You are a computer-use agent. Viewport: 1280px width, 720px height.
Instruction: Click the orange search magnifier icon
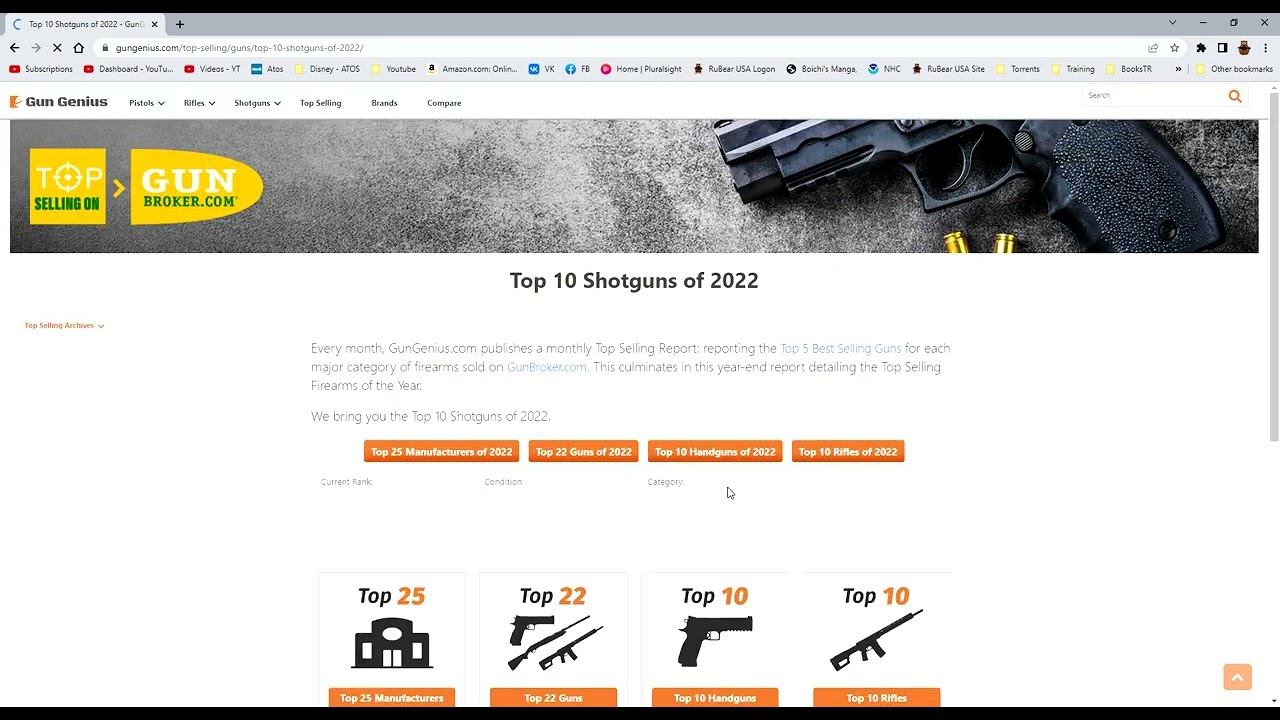(1235, 96)
